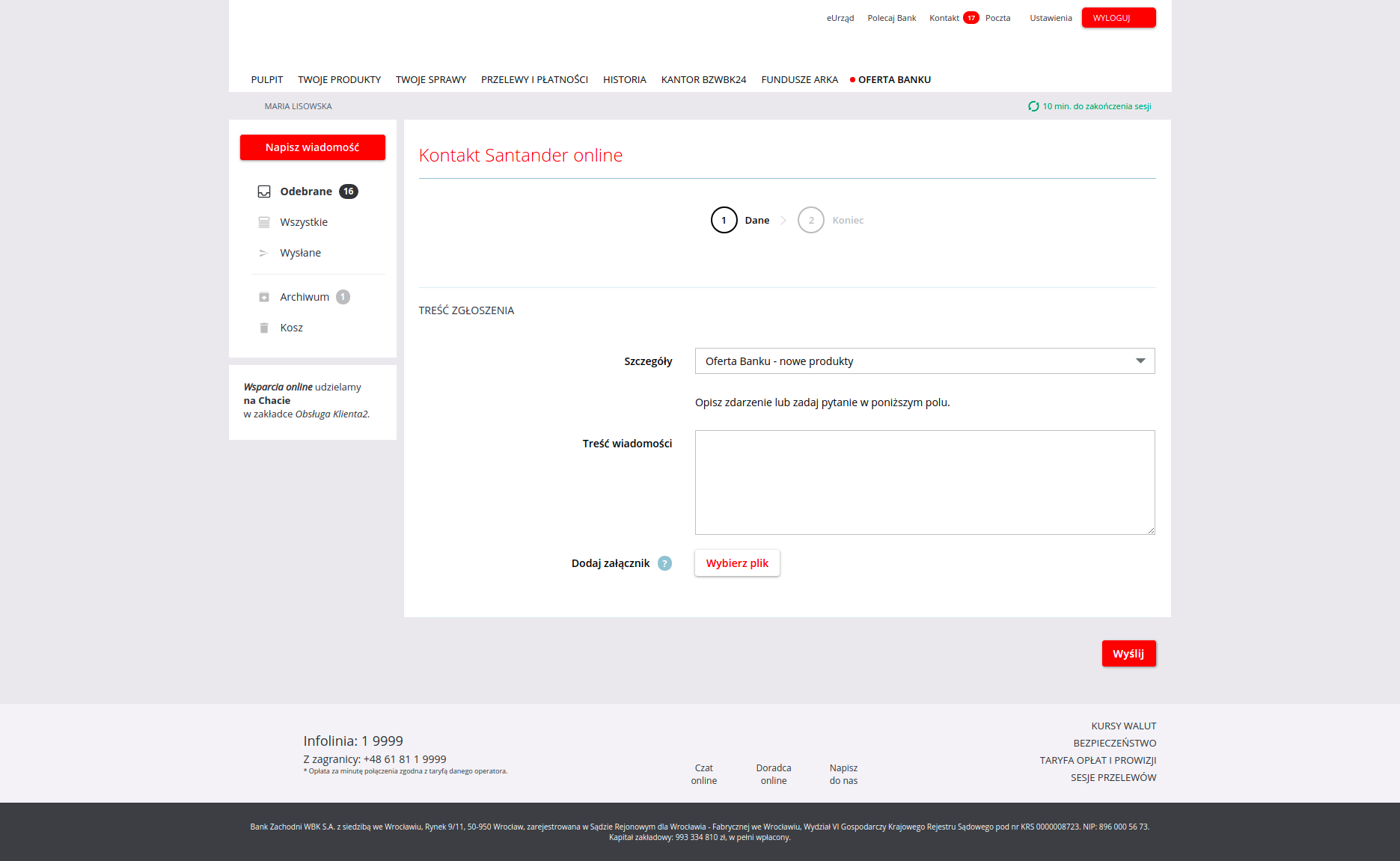The image size is (1400, 861).
Task: Open the Poczta link
Action: point(998,18)
